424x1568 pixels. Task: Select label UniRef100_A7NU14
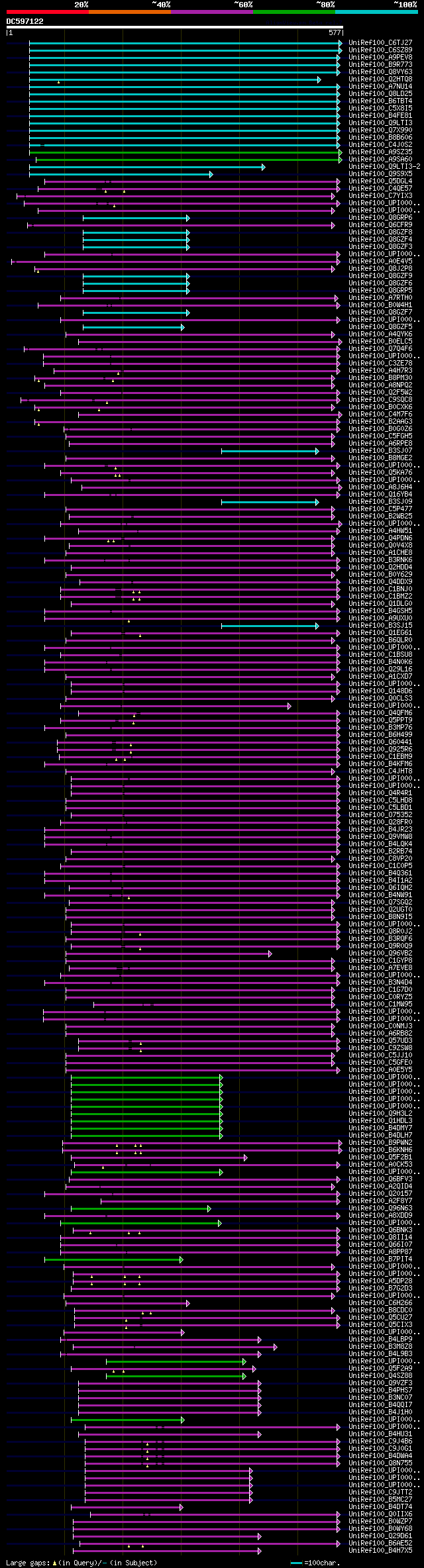click(380, 86)
